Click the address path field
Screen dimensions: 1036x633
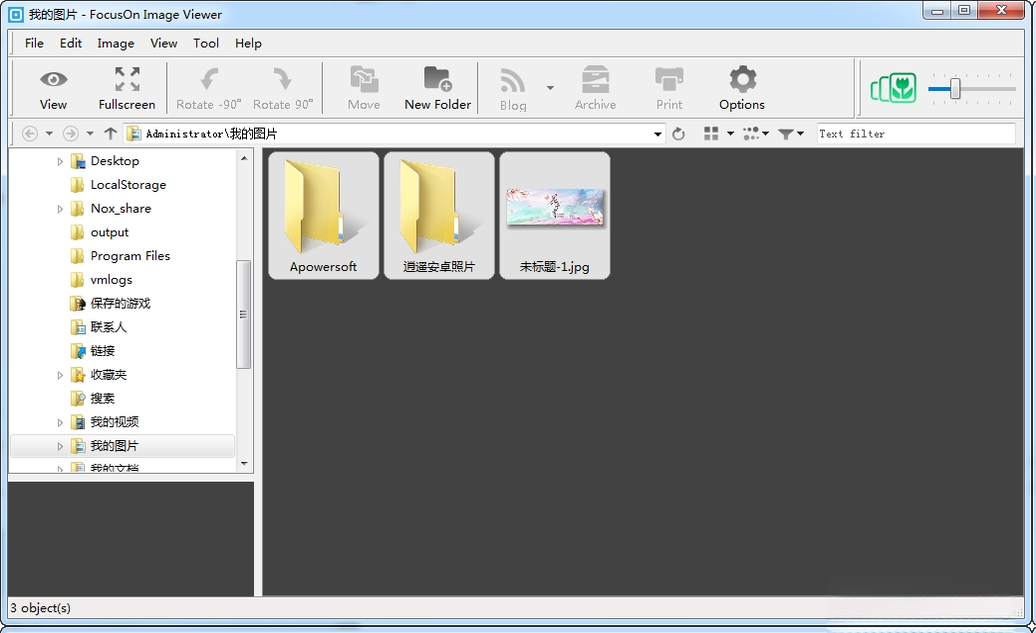tap(394, 133)
